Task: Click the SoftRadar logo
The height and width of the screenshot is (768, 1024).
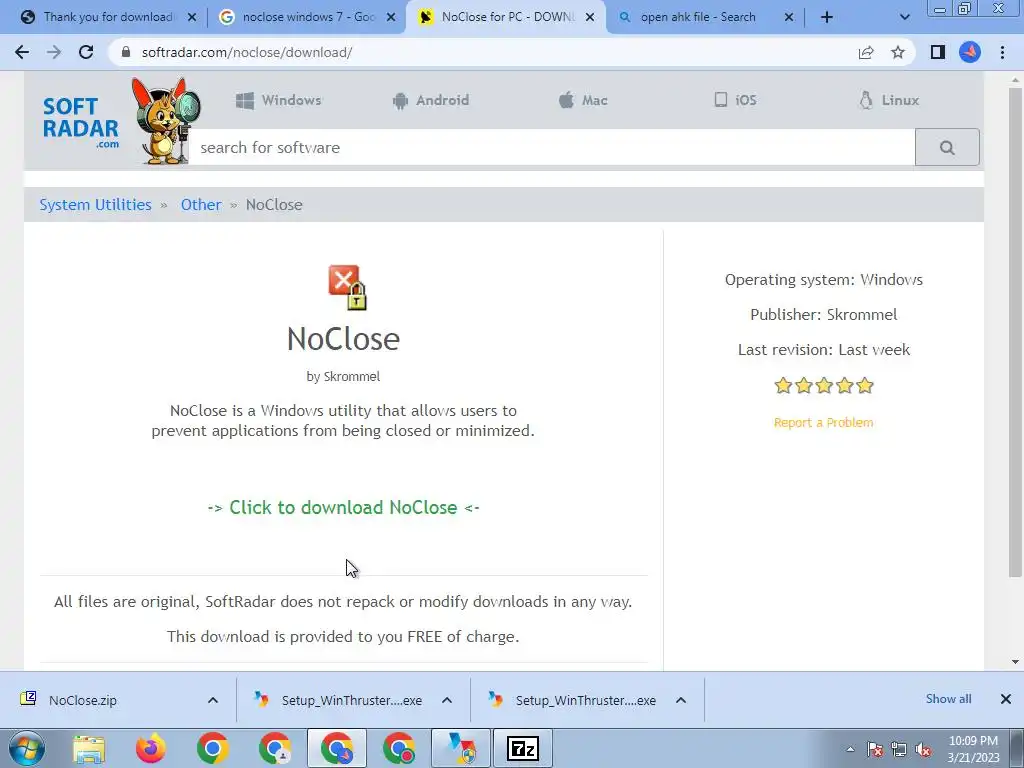Action: [80, 121]
